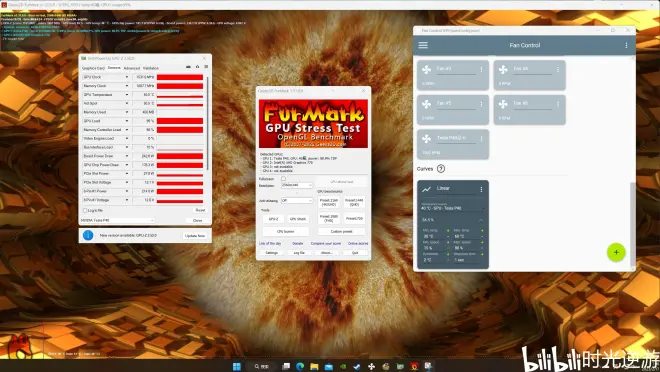Launch GPU-Z tool from FurMark

click(274, 219)
